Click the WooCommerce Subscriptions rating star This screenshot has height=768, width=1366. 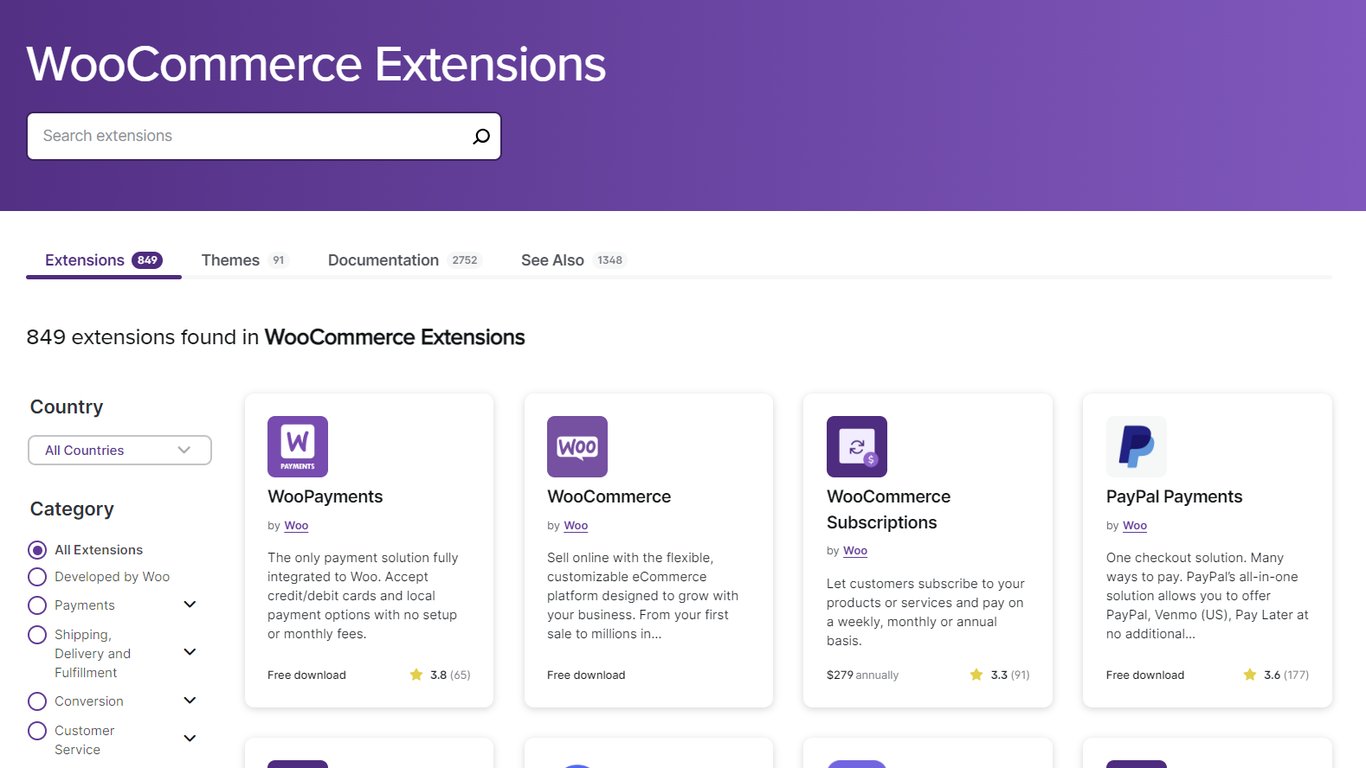[x=975, y=674]
